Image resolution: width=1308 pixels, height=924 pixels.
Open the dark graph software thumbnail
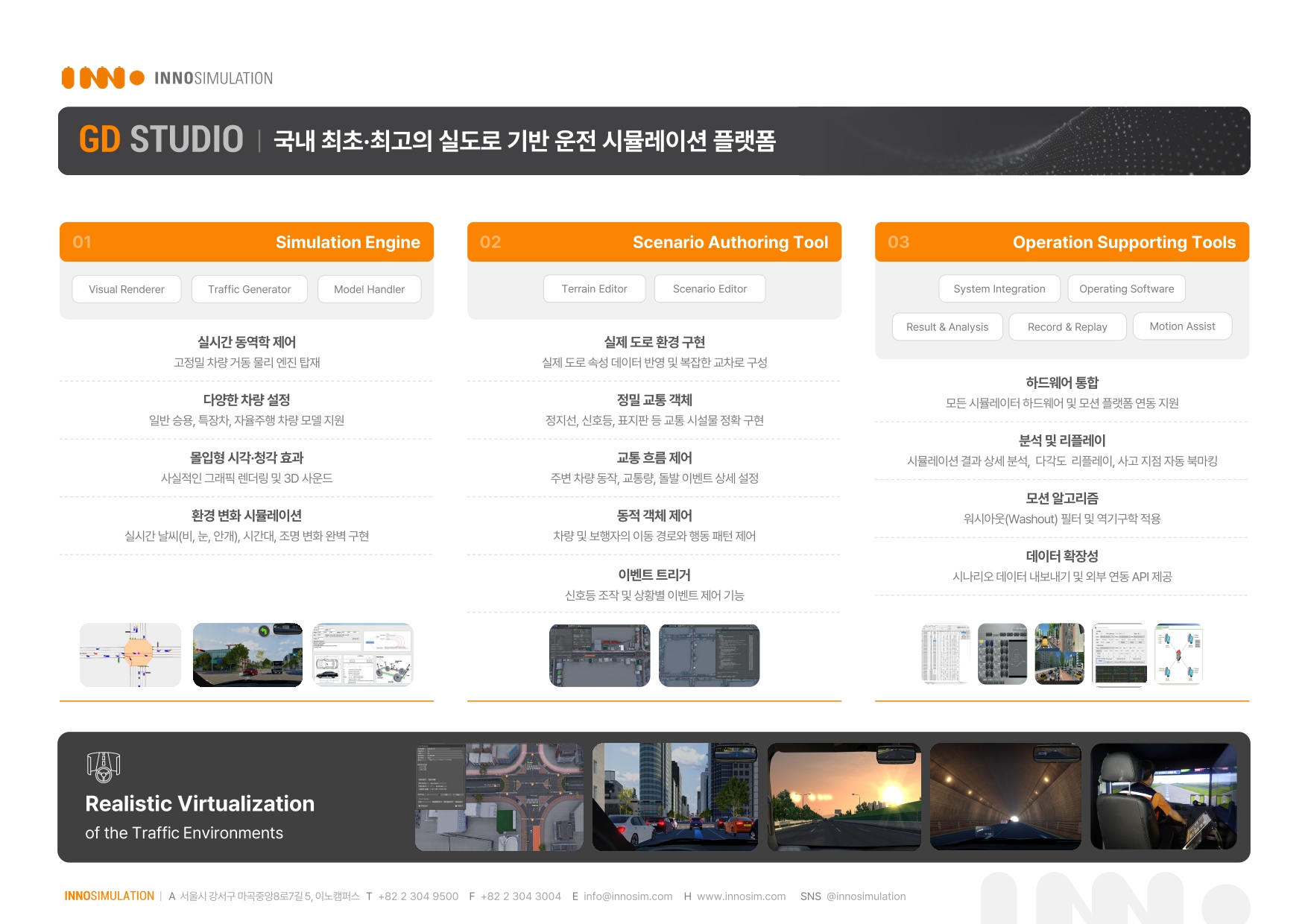[1119, 654]
